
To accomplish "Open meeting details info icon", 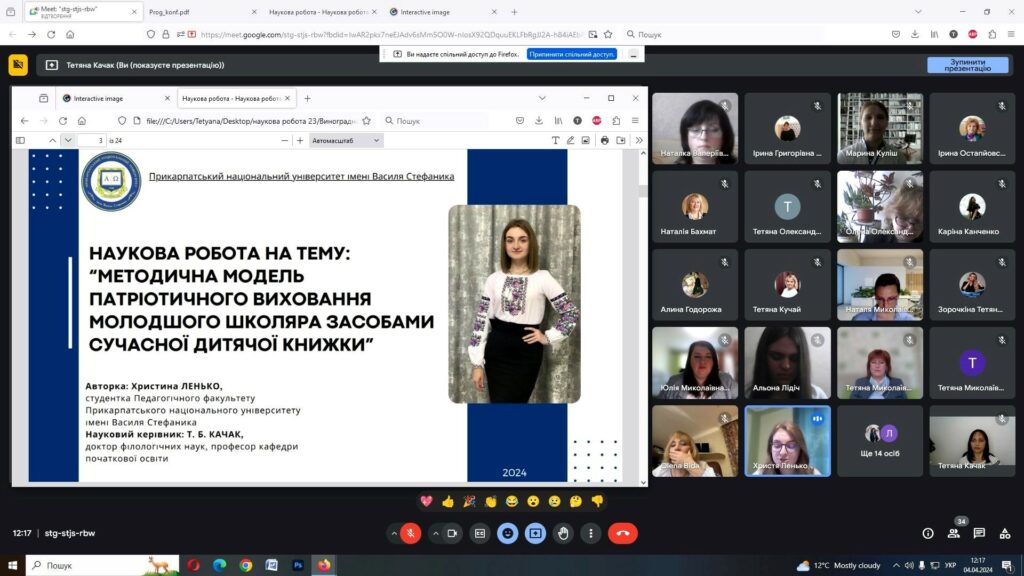I will tap(928, 534).
